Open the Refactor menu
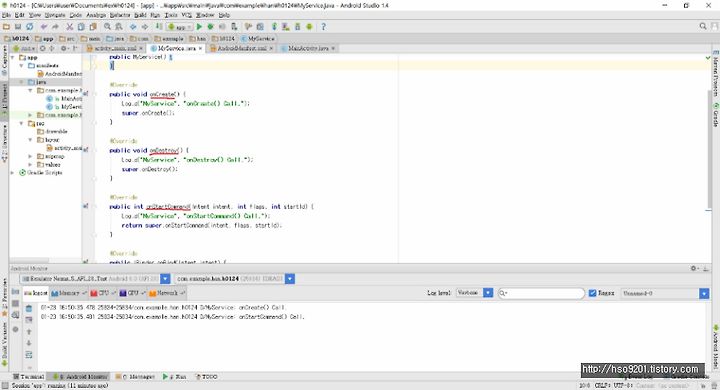720x390 pixels. pos(120,15)
